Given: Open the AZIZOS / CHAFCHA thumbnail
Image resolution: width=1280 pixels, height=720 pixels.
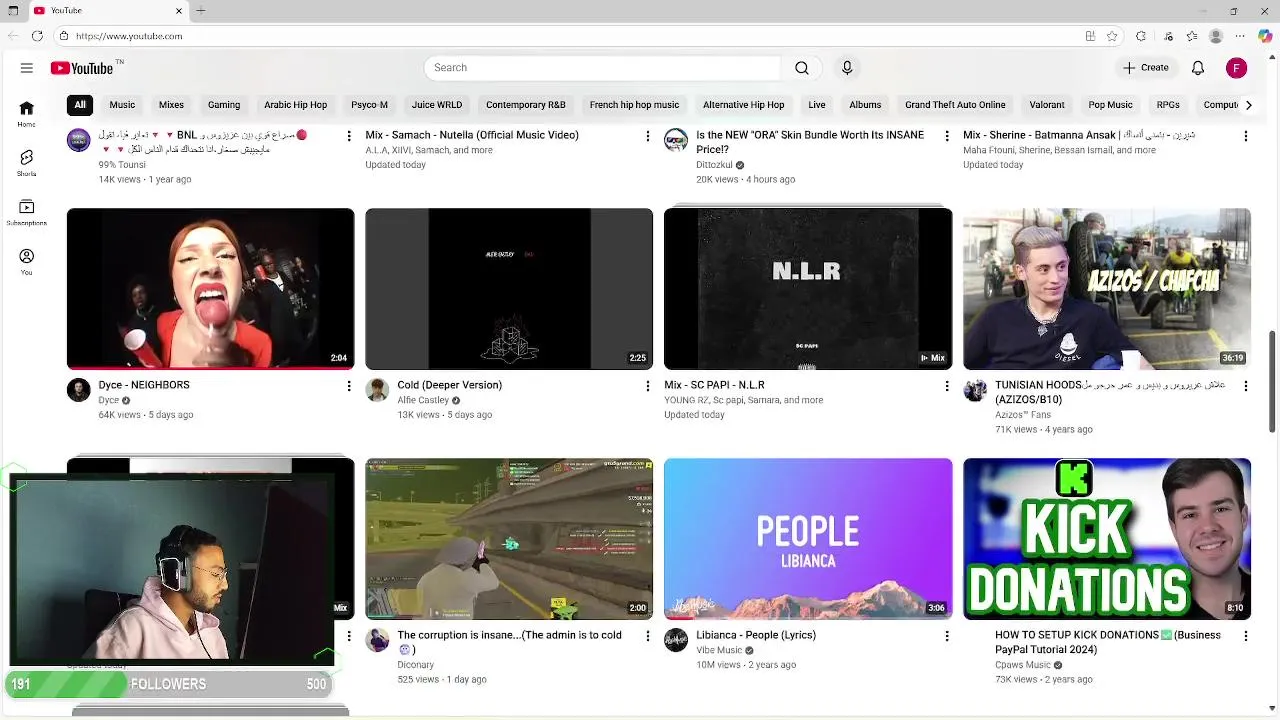Looking at the screenshot, I should (x=1107, y=289).
